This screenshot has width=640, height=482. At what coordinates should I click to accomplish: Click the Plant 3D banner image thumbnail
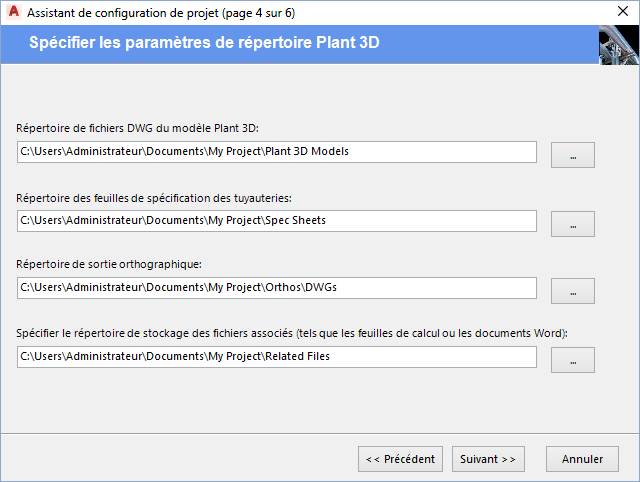point(618,46)
